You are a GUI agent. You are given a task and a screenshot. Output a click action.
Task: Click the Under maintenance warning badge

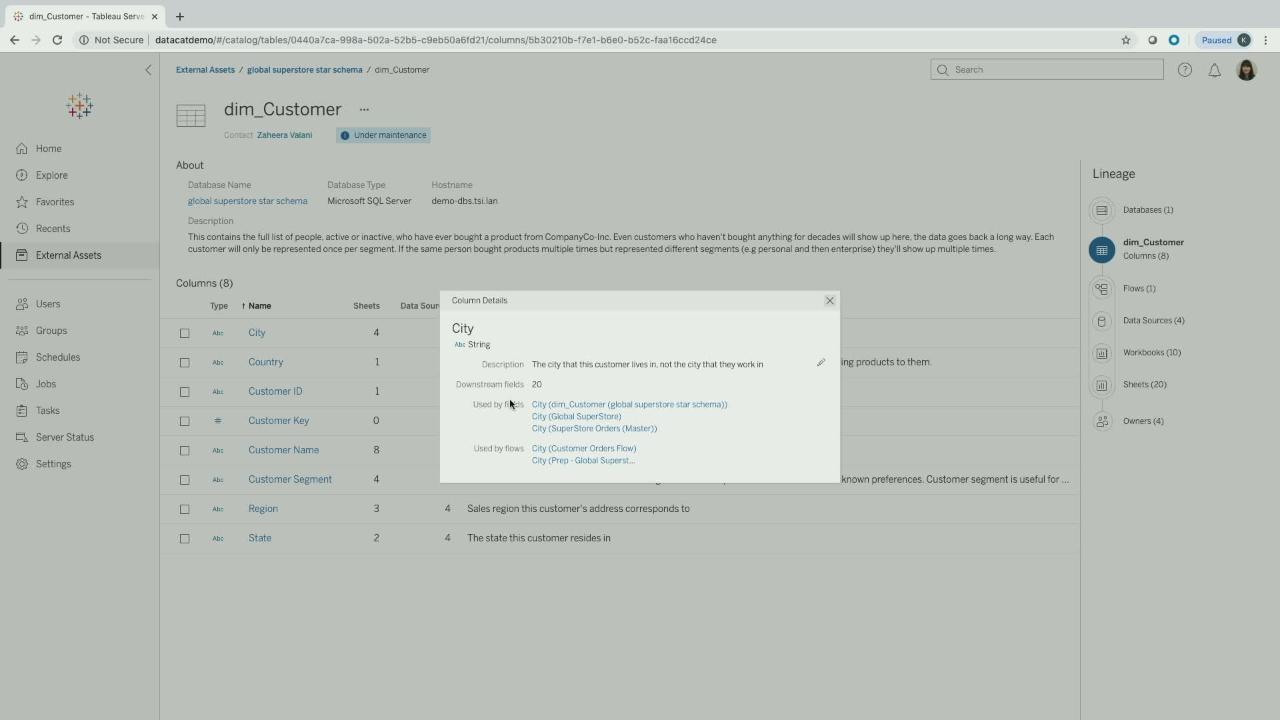pyautogui.click(x=384, y=135)
